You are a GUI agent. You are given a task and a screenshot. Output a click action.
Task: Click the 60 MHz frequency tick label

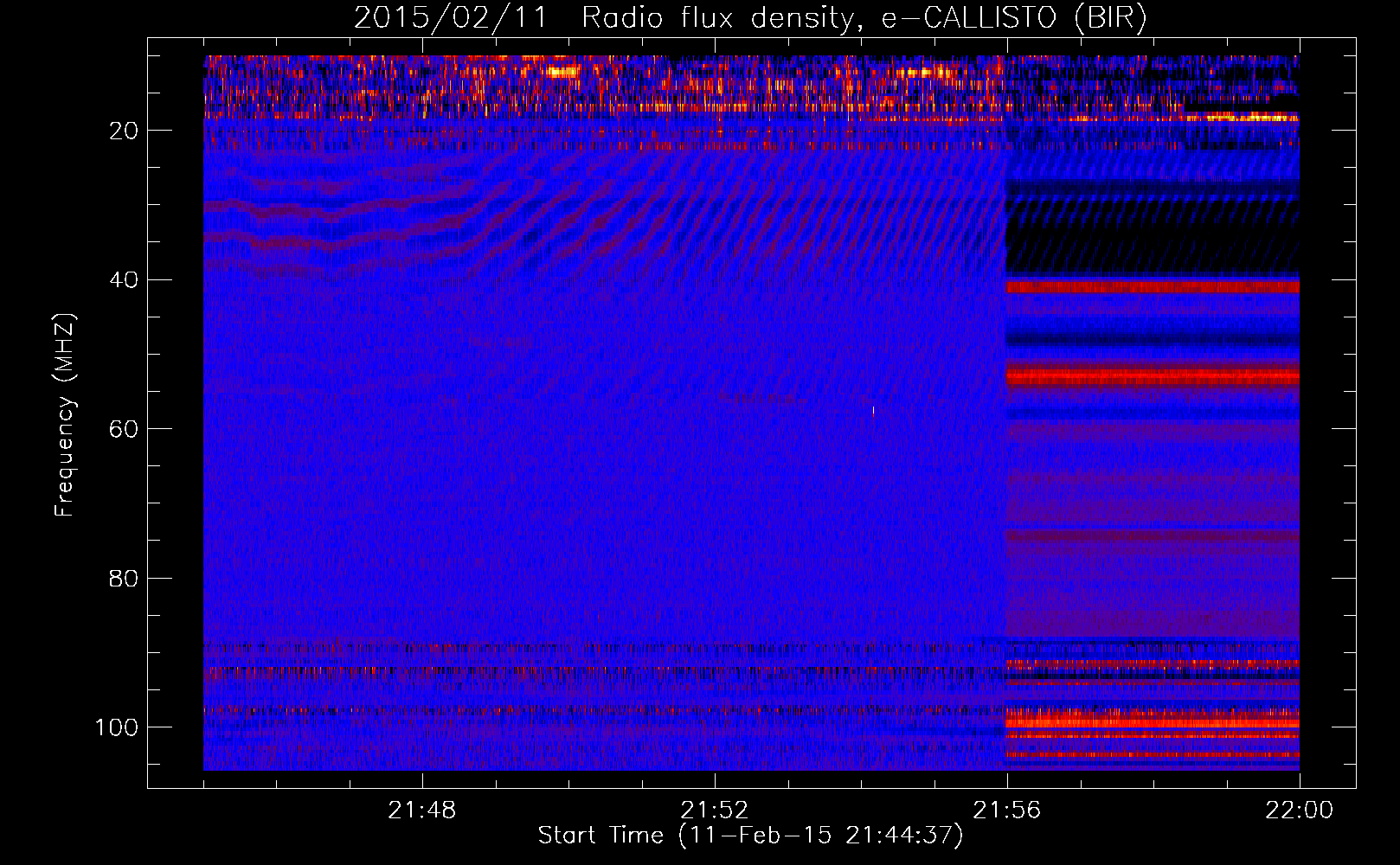click(124, 429)
